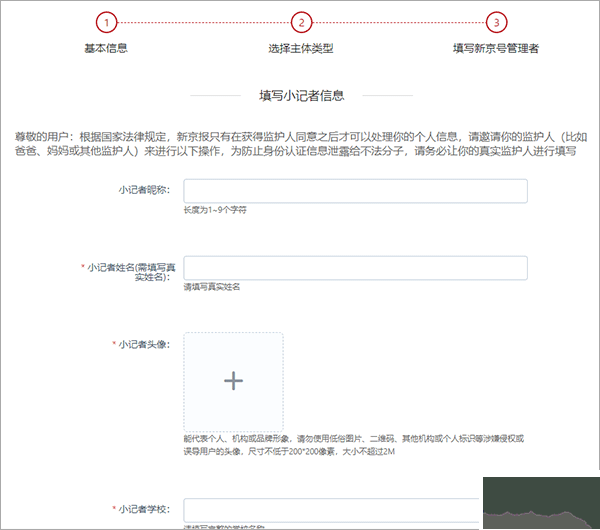Image resolution: width=600 pixels, height=530 pixels.
Task: Click the 小记者昵称 label
Action: coord(144,190)
